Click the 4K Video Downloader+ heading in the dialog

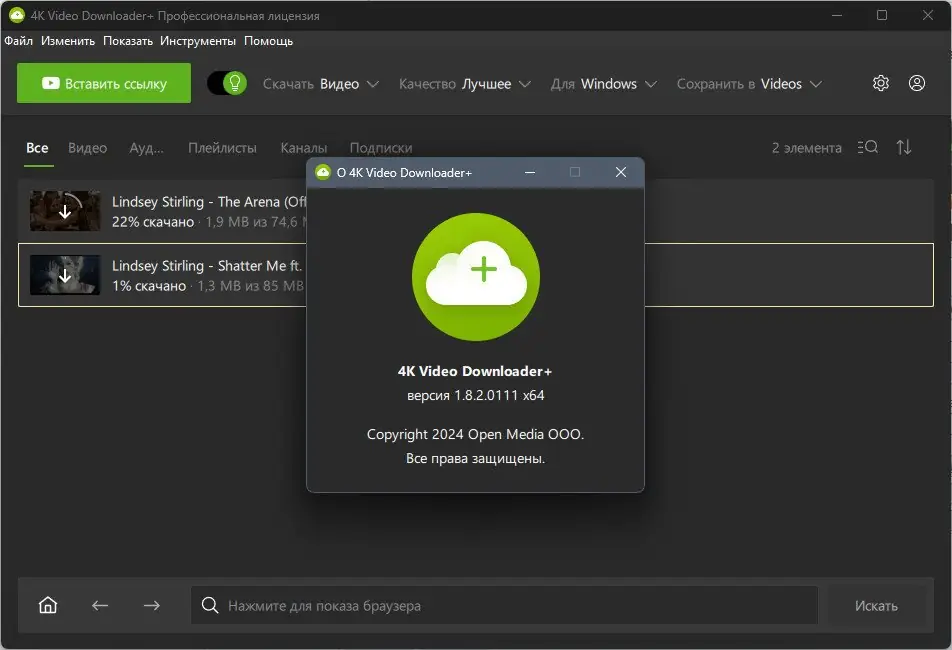coord(475,371)
